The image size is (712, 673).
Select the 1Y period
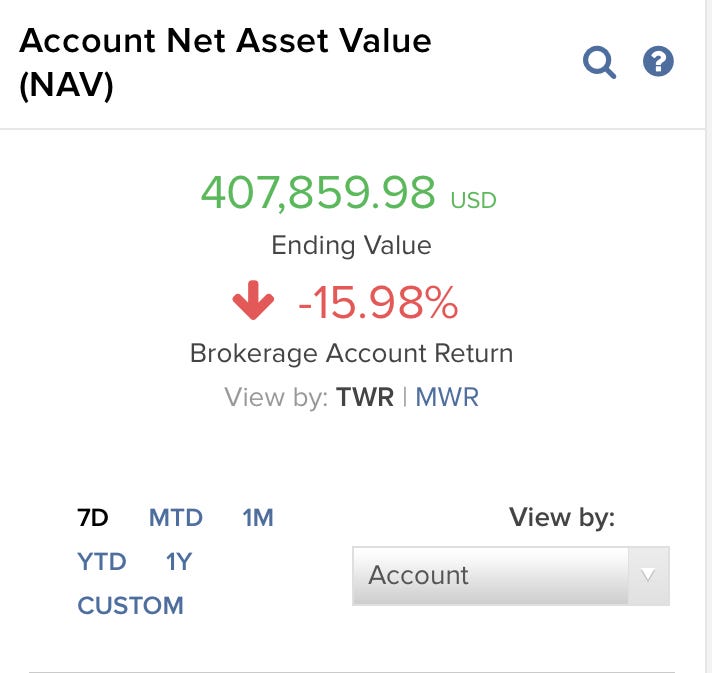pos(179,562)
